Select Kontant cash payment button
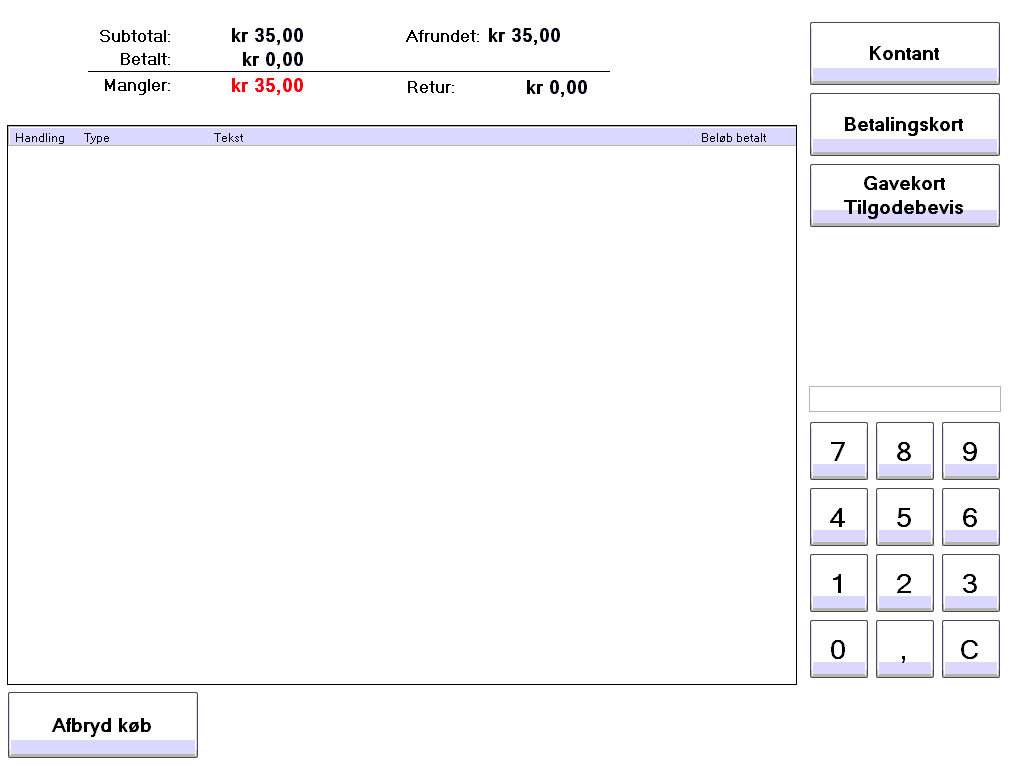The width and height of the screenshot is (1019, 765). coord(904,54)
